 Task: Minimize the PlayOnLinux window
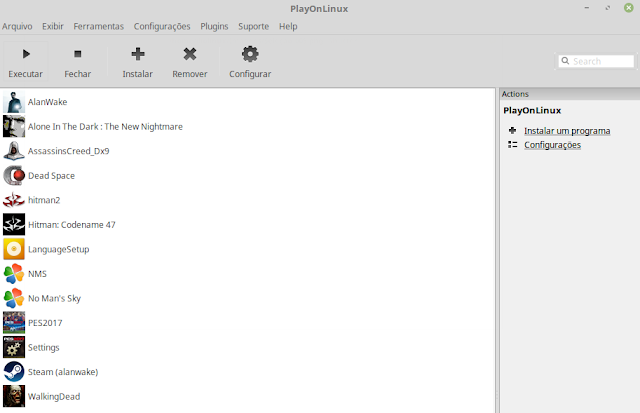pyautogui.click(x=587, y=8)
